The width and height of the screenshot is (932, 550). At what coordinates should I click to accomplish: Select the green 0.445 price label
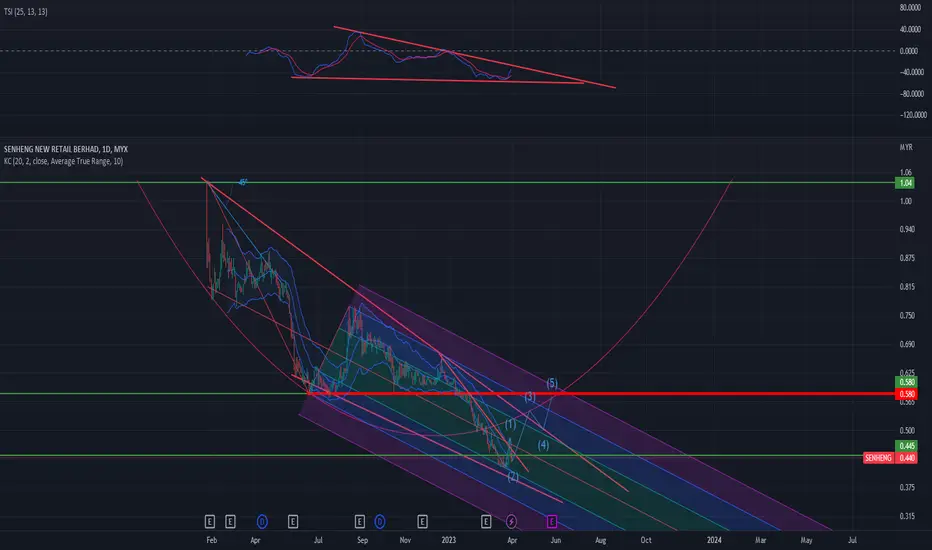tap(906, 446)
